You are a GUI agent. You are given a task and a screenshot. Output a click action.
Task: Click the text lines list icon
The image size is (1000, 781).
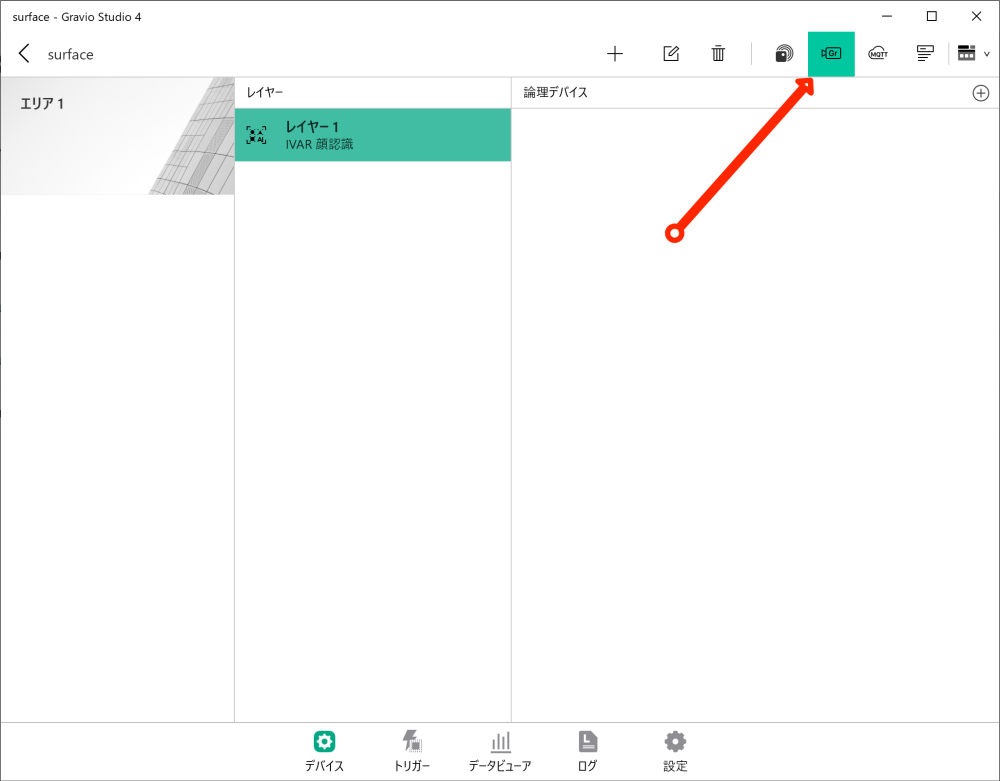click(x=925, y=54)
